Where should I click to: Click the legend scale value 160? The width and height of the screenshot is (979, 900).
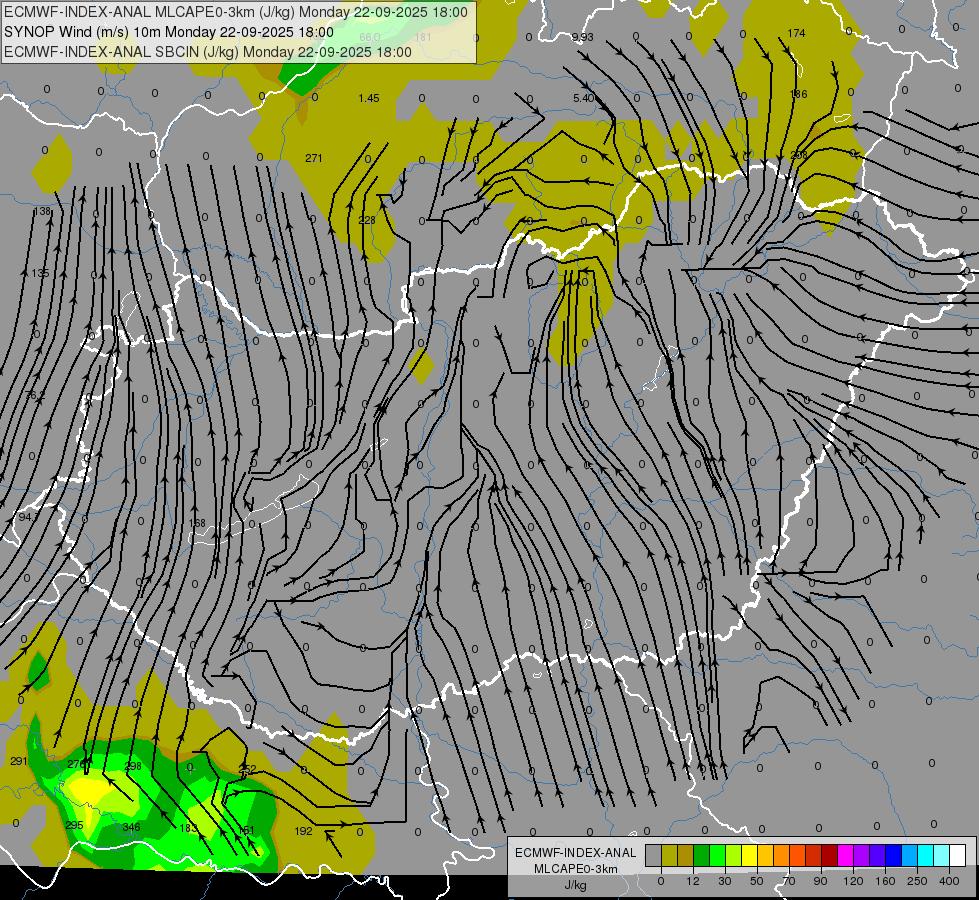(x=885, y=881)
